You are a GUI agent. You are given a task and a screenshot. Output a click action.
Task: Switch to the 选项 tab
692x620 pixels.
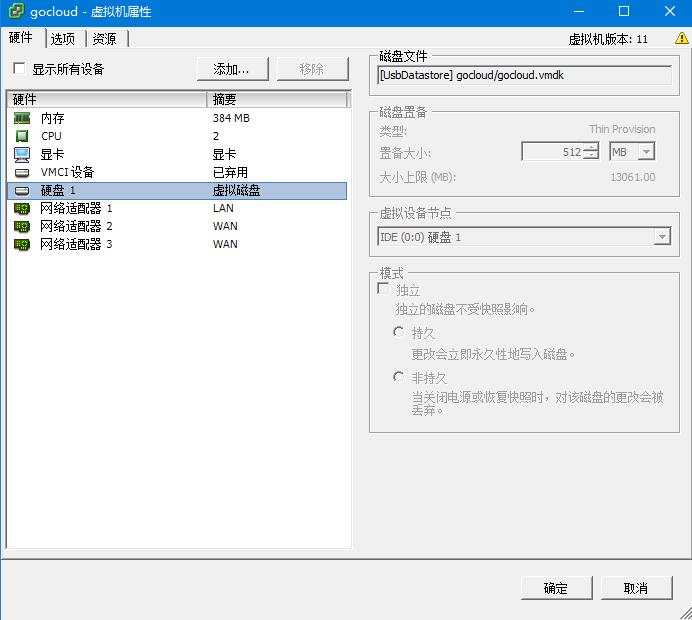(x=63, y=39)
